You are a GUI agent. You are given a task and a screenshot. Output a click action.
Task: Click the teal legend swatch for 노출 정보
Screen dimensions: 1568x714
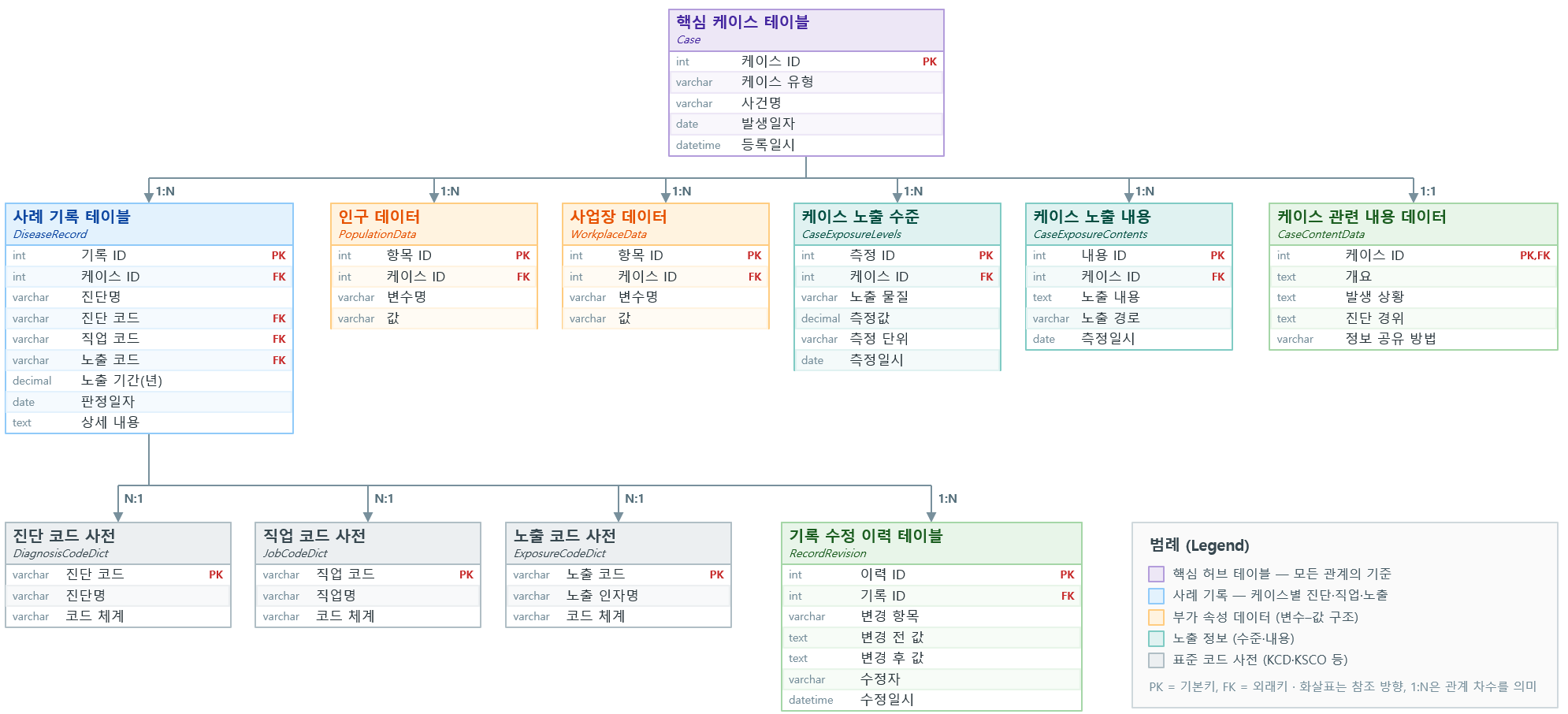1156,638
